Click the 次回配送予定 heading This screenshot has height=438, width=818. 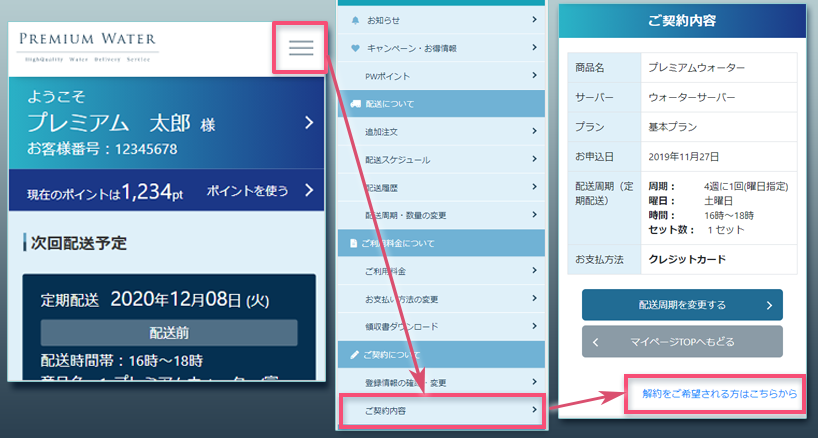tap(78, 243)
